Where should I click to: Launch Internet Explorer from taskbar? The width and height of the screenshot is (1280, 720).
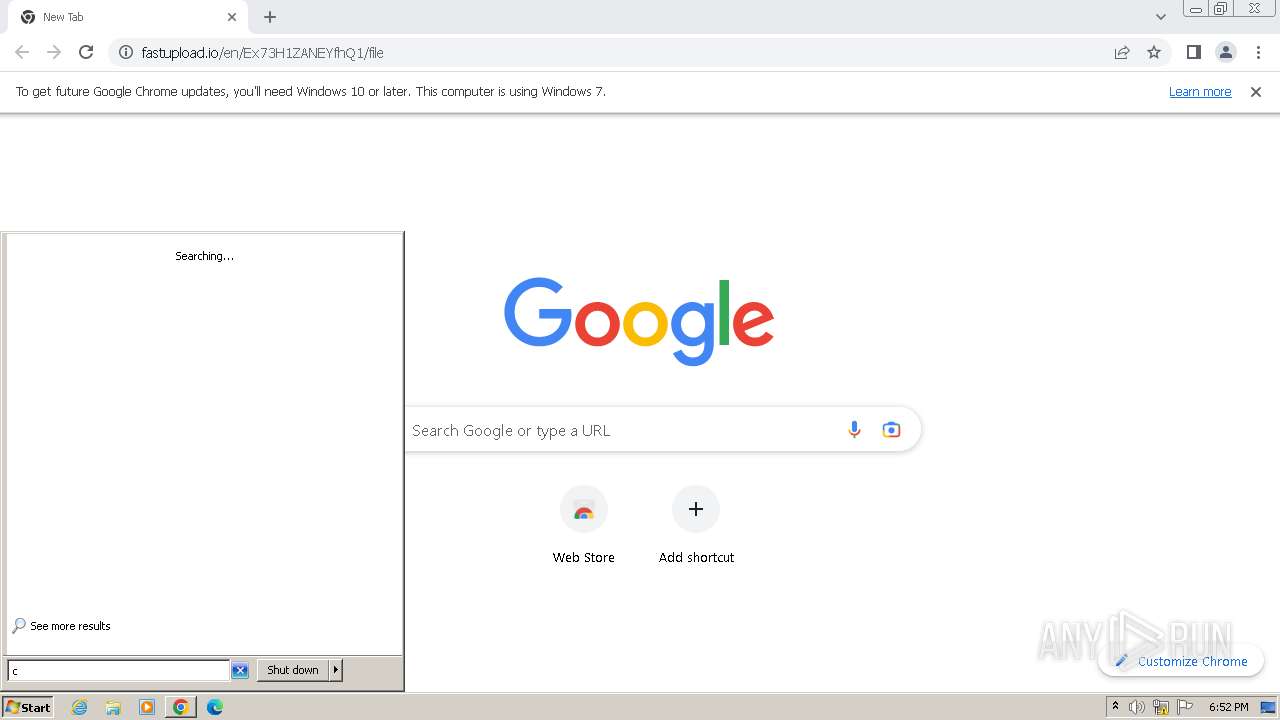(x=80, y=707)
